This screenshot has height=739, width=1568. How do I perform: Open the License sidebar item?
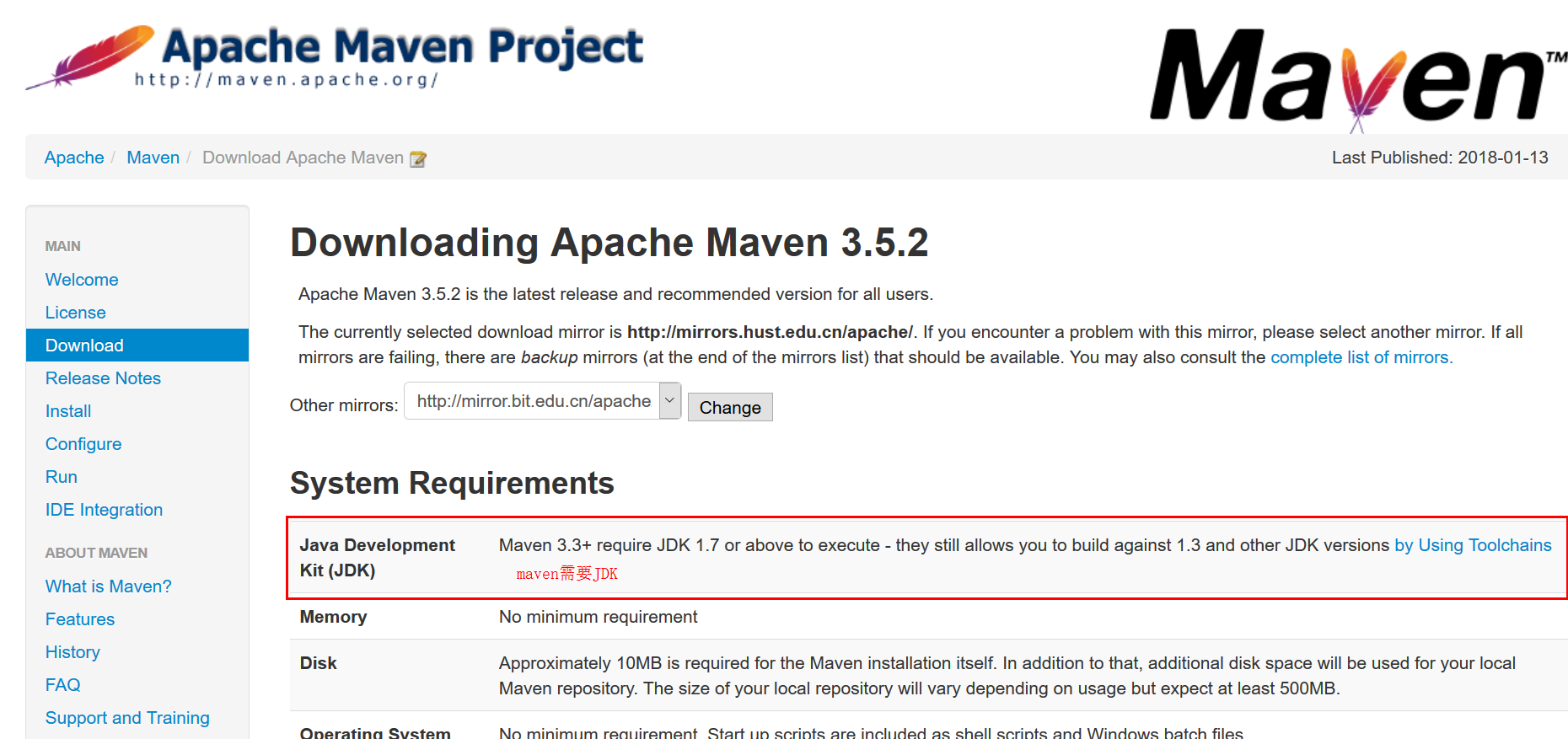pos(76,313)
